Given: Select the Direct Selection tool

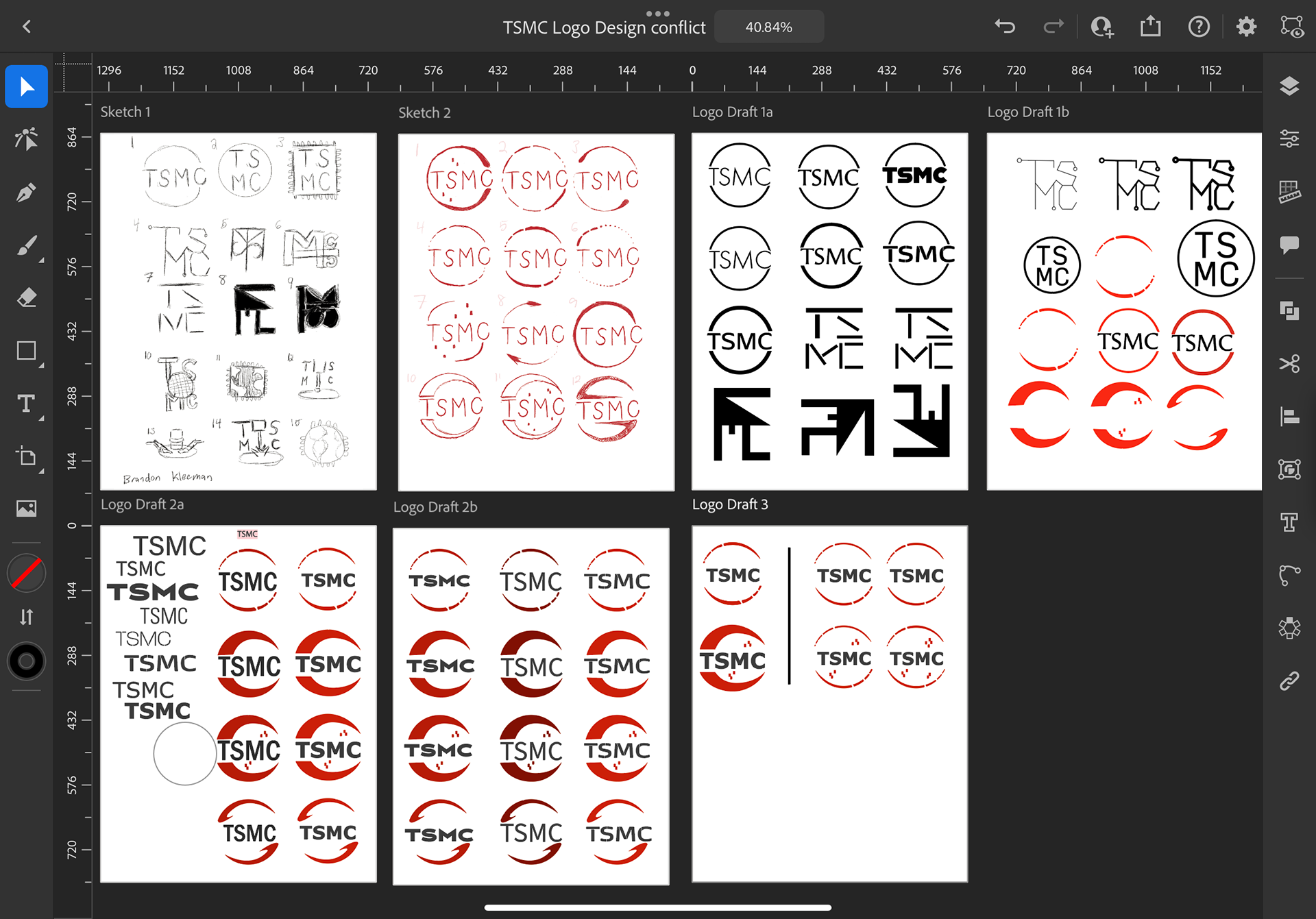Looking at the screenshot, I should [x=26, y=139].
